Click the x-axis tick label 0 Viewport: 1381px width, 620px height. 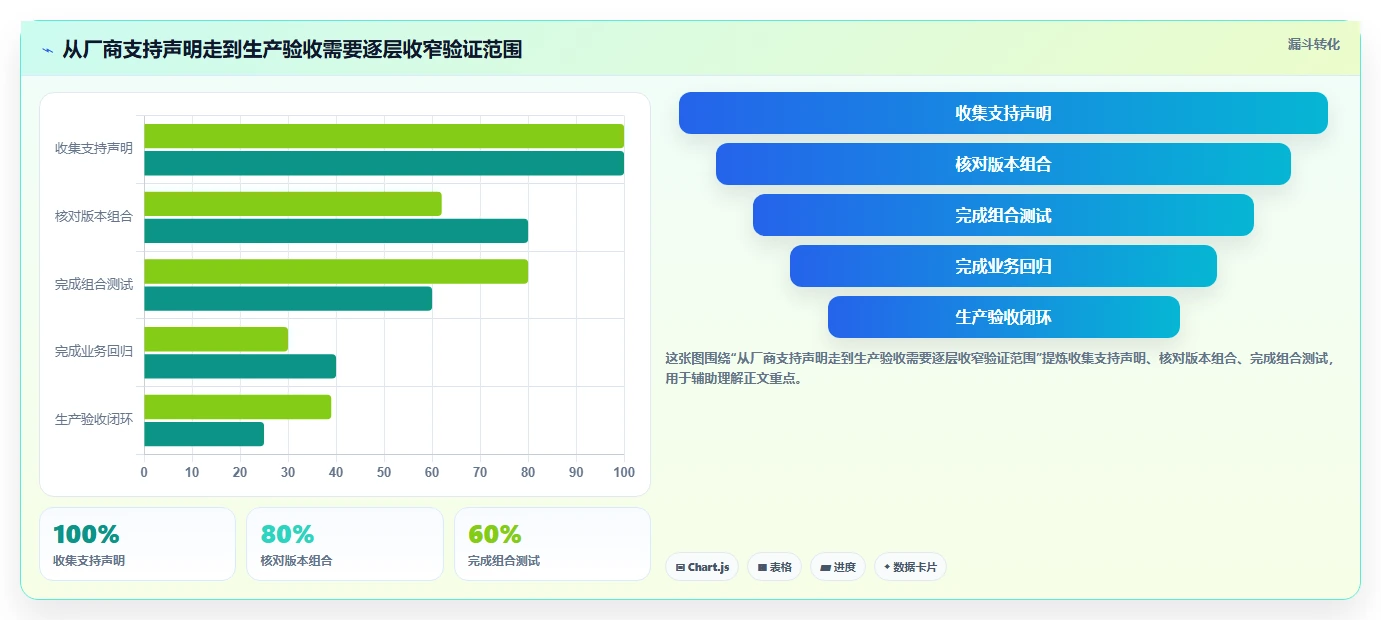pos(144,472)
